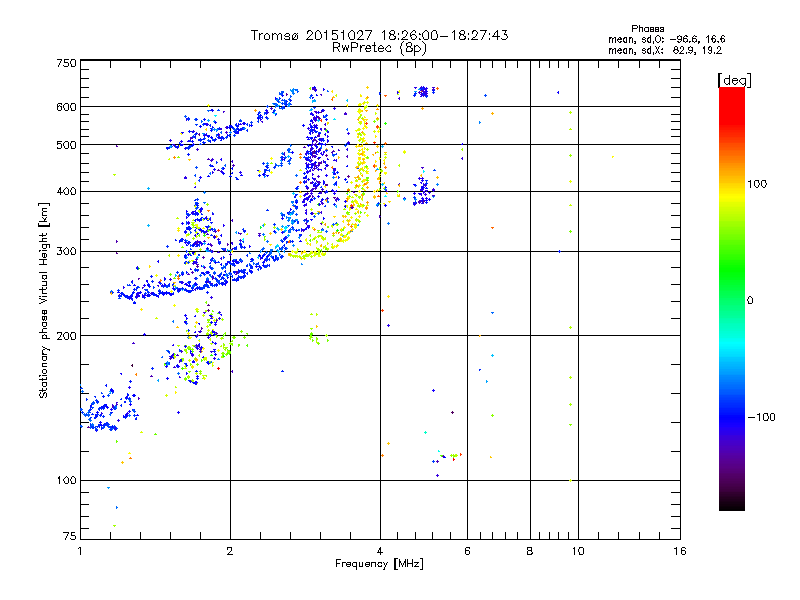800x600 pixels.
Task: Click the x-axis tick label '8'
Action: coord(530,551)
